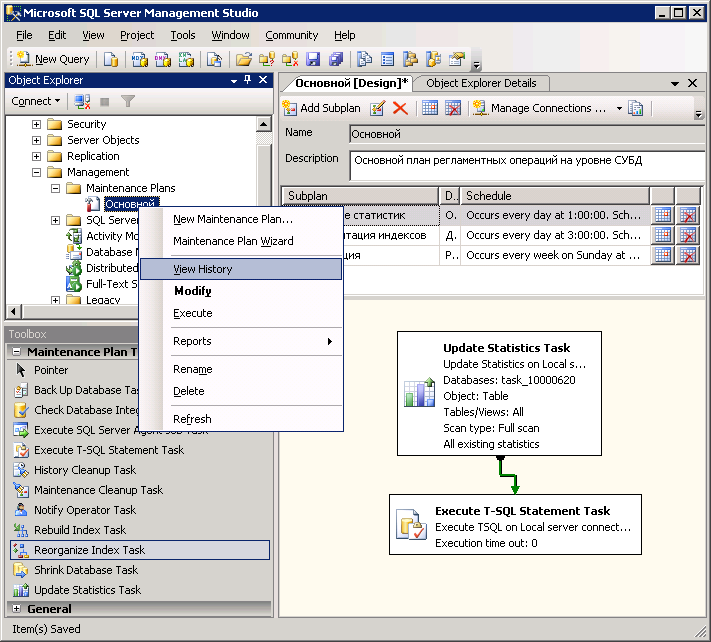Viewport: 711px width, 642px height.
Task: Open Subplan Properties icon beside Add Subplan
Action: tap(378, 108)
